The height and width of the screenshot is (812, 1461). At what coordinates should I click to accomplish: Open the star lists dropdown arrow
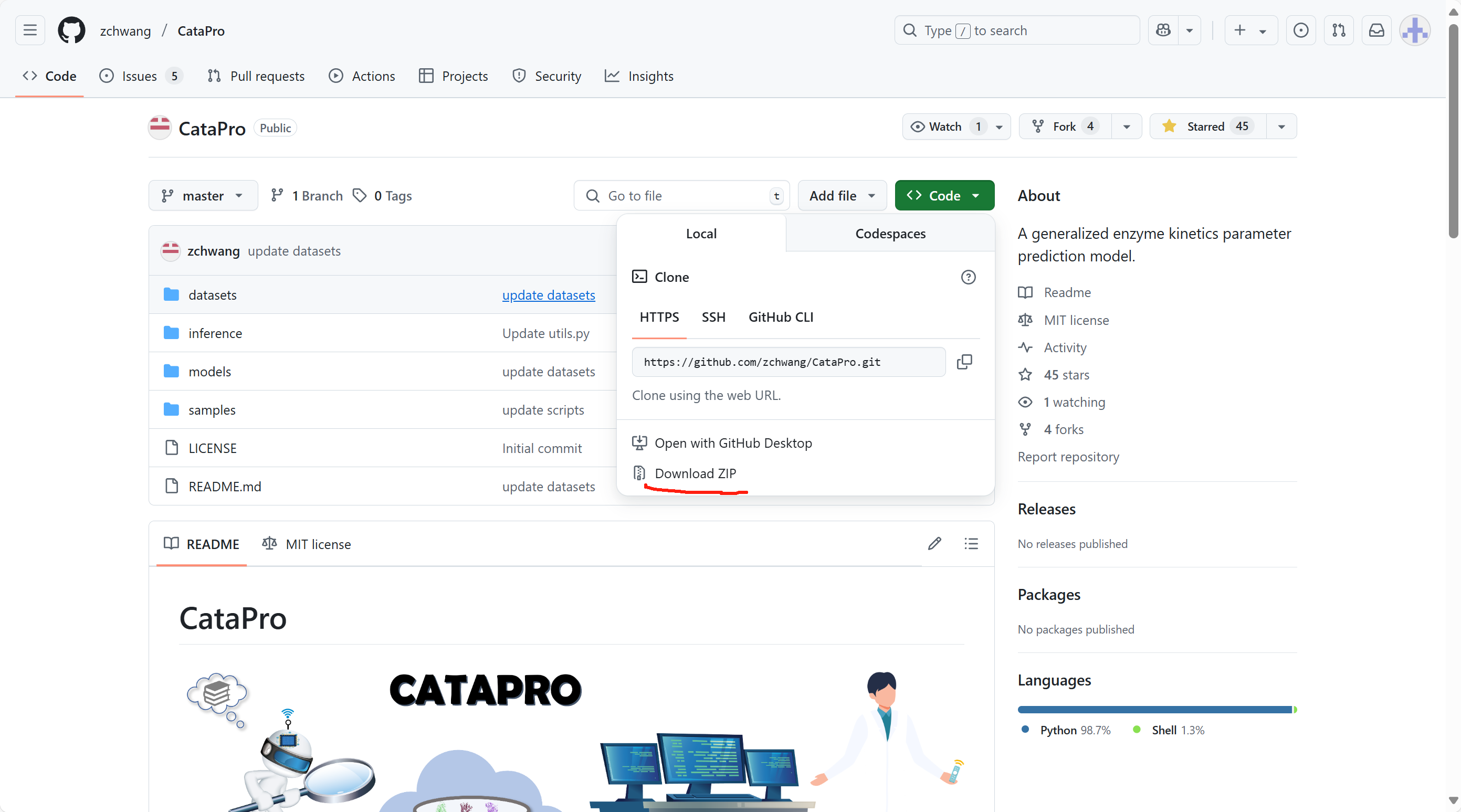[1282, 126]
